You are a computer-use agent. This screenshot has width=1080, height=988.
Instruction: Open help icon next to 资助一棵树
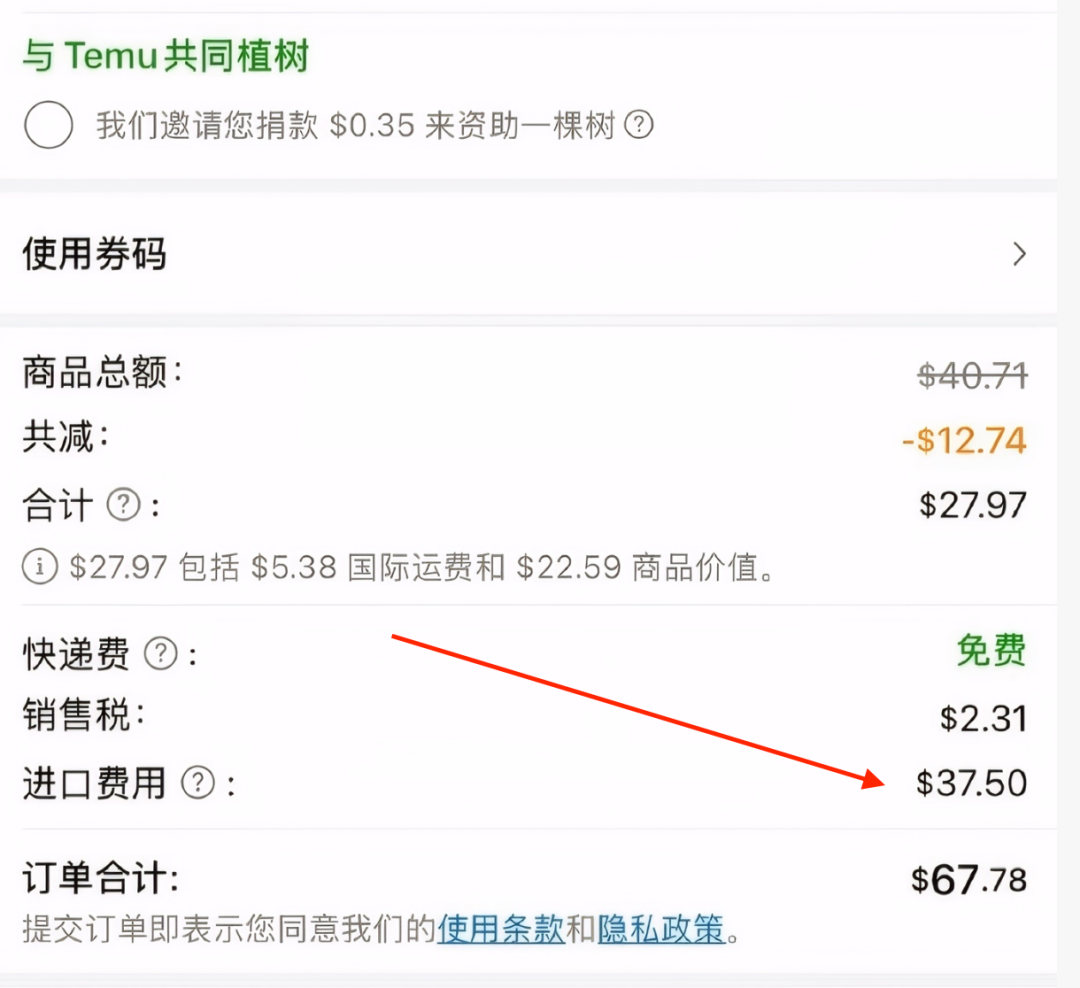638,125
